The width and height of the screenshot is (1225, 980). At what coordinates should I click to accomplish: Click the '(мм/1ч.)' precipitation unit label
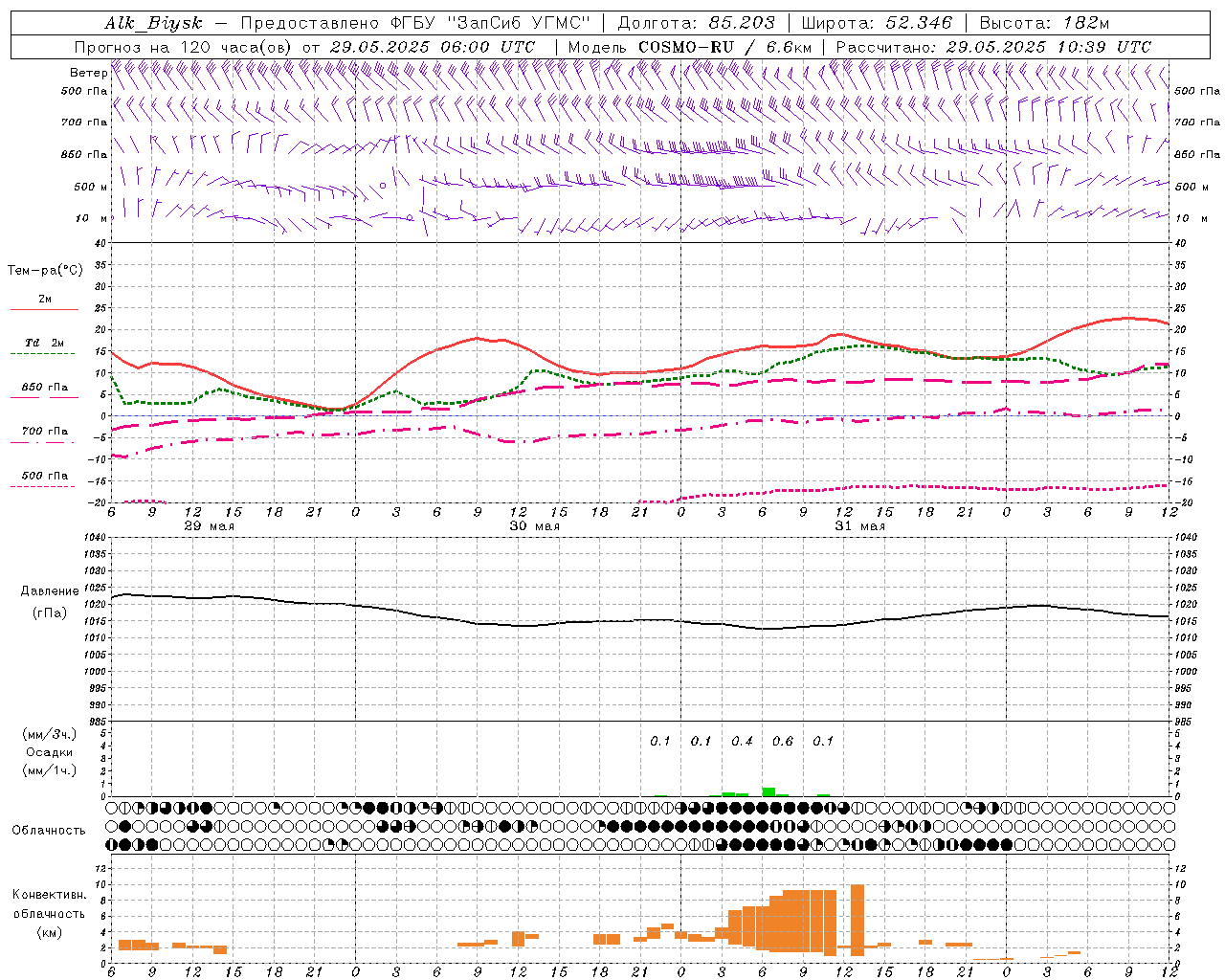[x=49, y=770]
